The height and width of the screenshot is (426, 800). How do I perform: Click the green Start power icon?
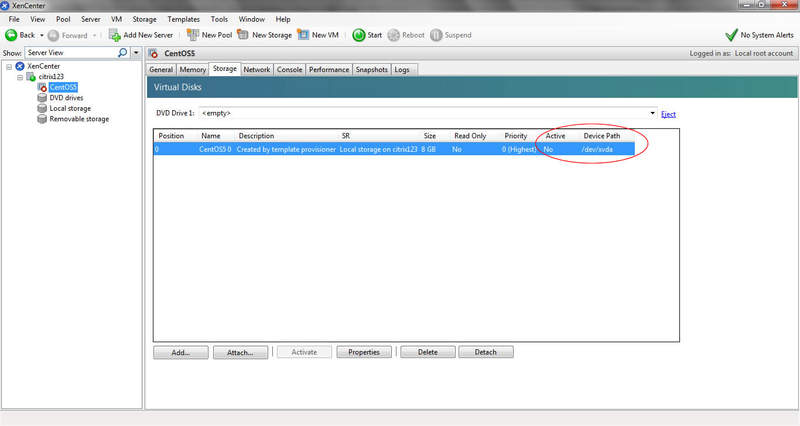tap(359, 35)
